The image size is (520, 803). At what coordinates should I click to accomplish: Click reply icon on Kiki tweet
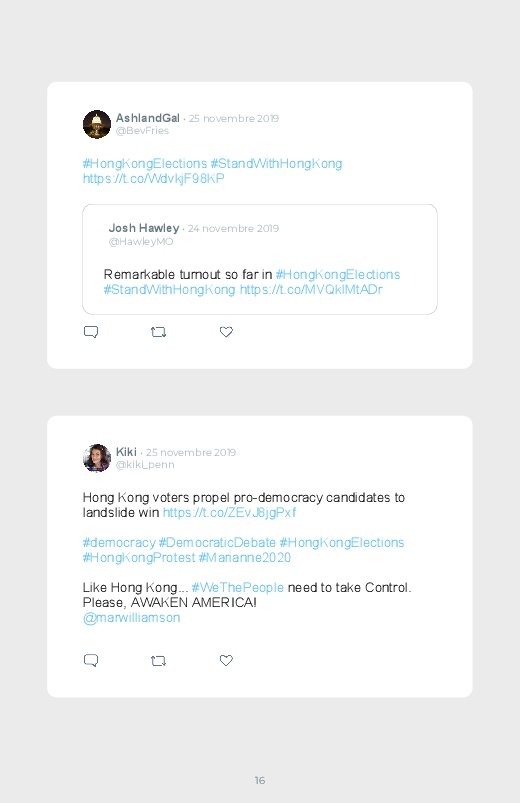91,661
